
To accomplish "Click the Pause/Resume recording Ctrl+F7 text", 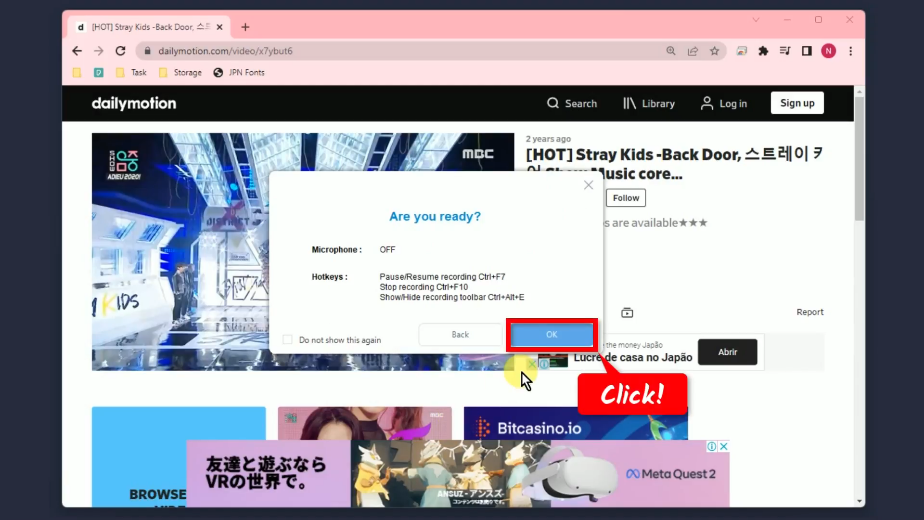I will click(x=443, y=277).
